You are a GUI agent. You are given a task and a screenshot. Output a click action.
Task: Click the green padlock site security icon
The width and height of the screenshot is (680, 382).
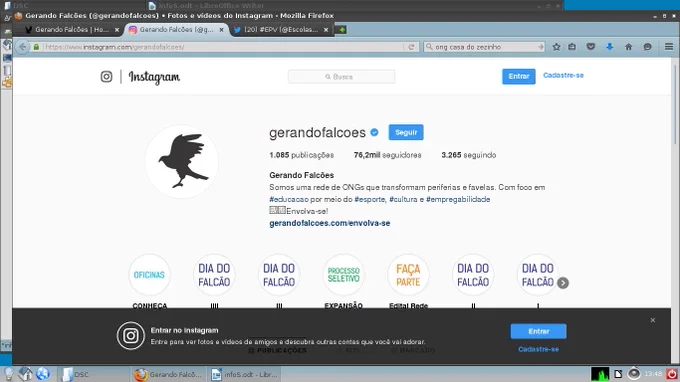(x=36, y=47)
